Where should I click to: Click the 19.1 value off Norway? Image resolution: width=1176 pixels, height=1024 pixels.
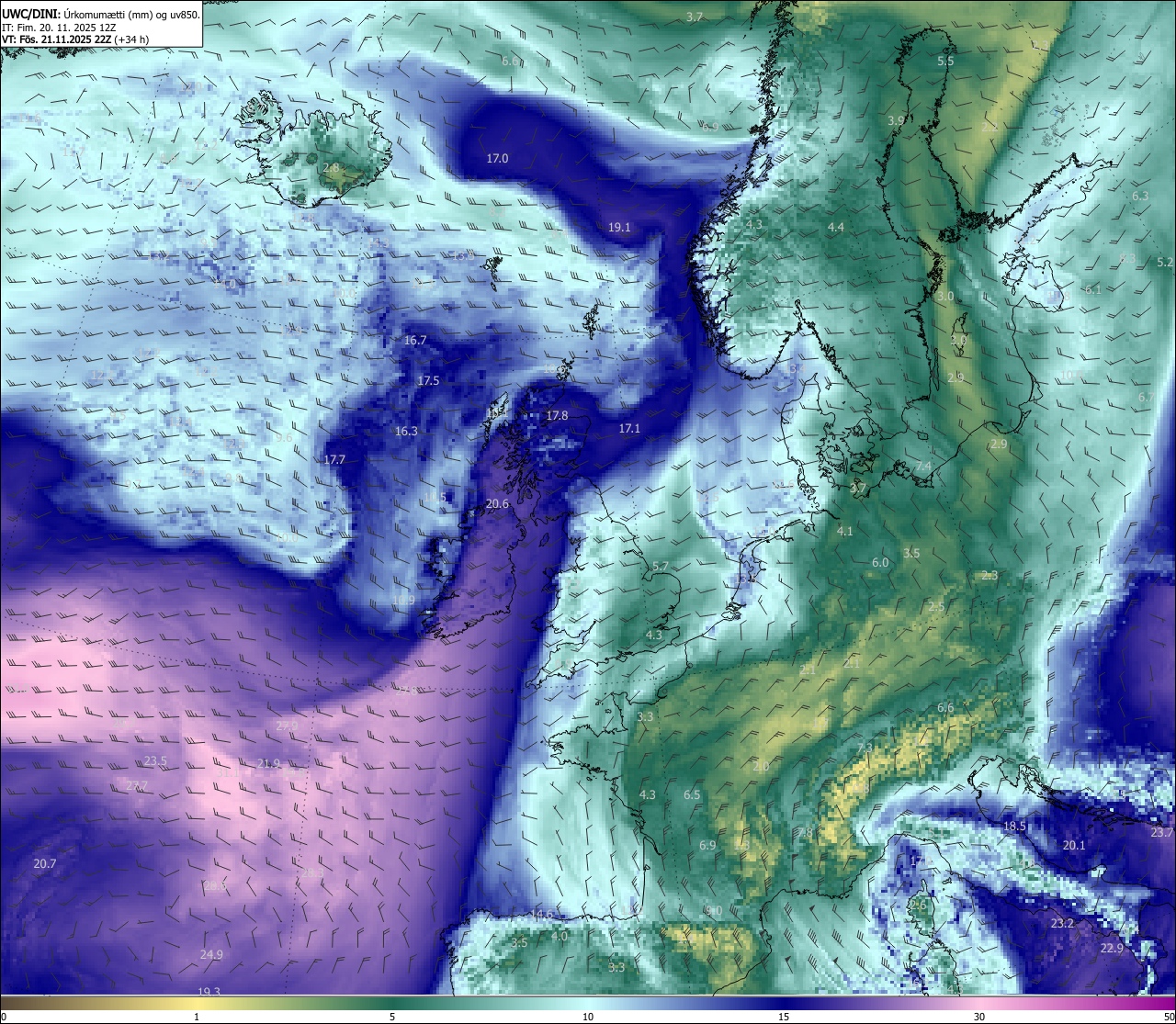tap(619, 228)
